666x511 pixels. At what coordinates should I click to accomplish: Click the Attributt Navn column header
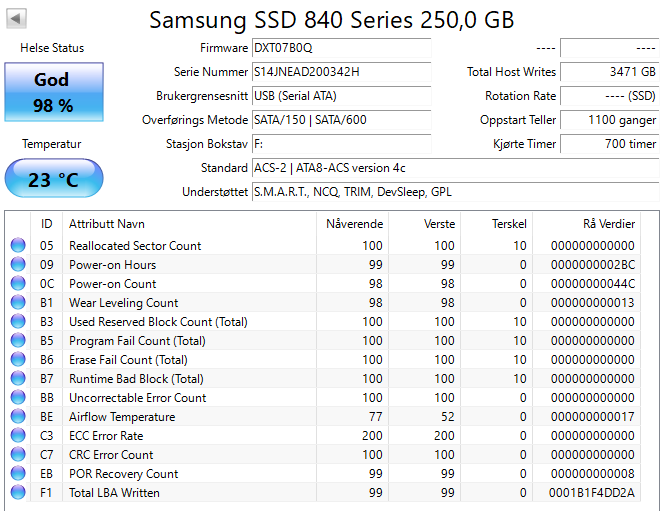click(x=107, y=223)
